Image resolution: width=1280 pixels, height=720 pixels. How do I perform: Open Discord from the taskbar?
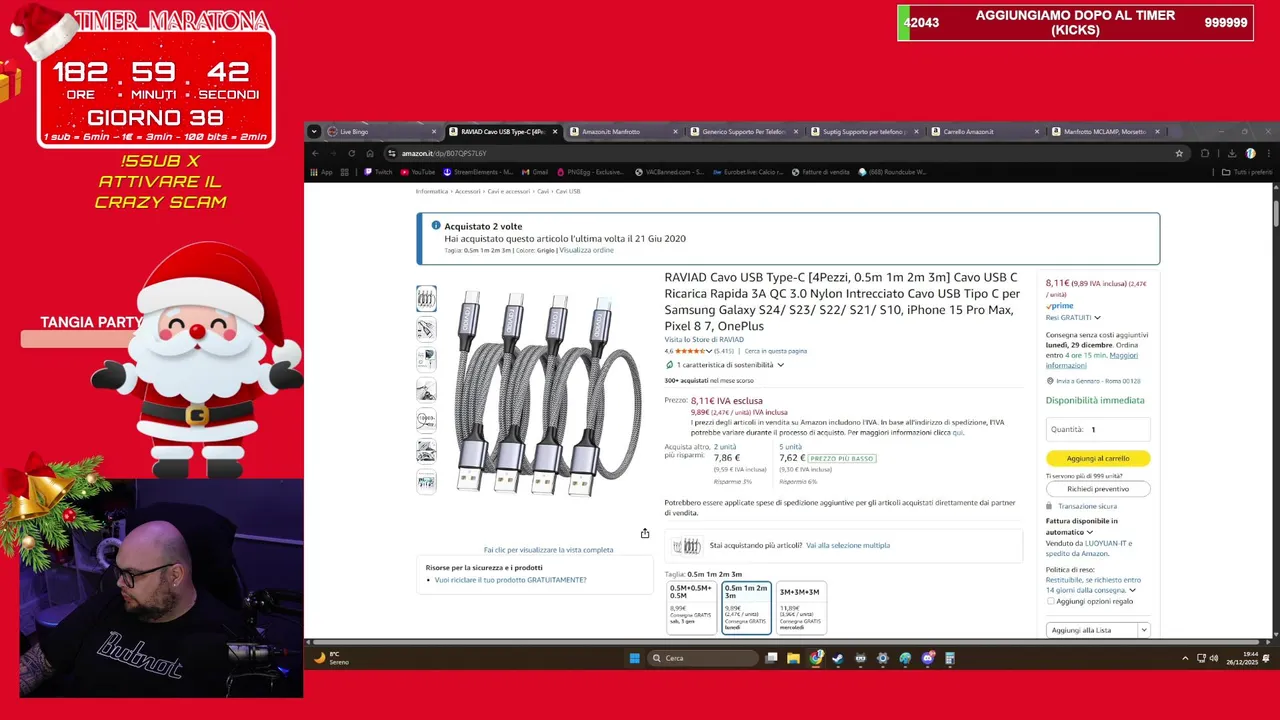pyautogui.click(x=927, y=658)
